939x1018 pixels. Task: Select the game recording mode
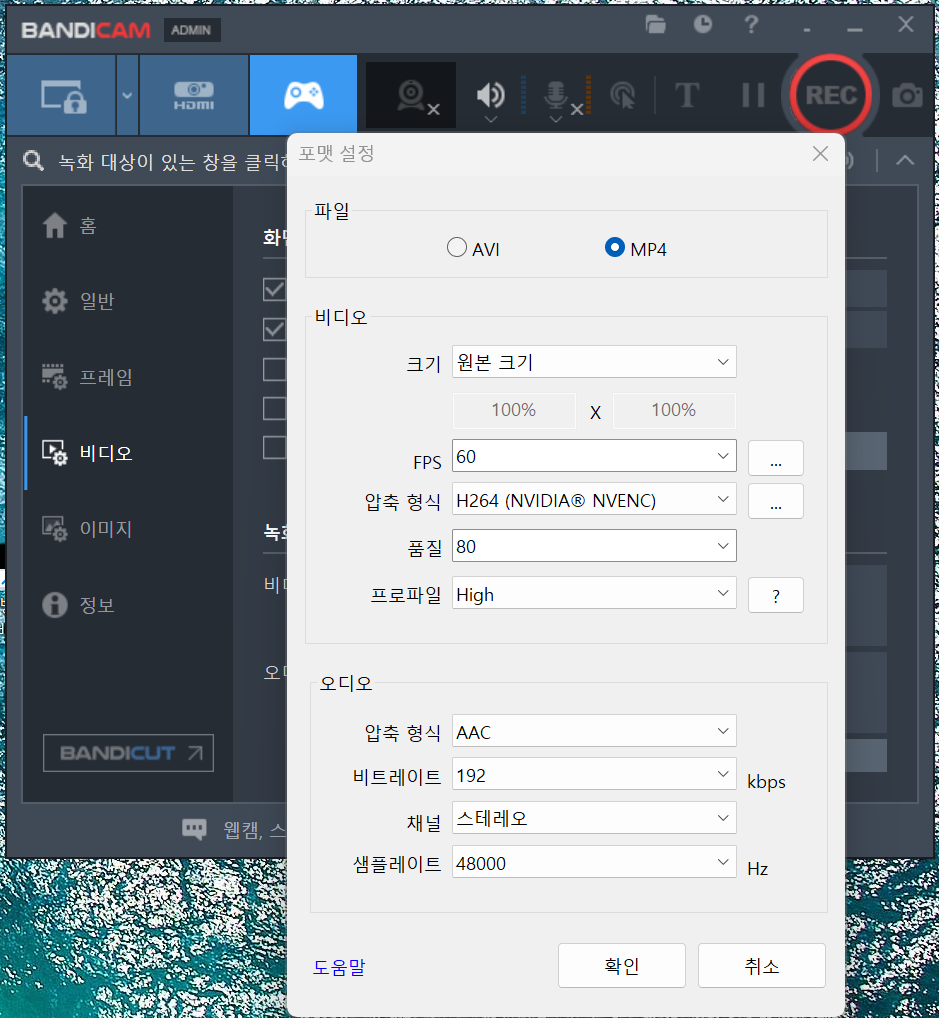coord(303,95)
